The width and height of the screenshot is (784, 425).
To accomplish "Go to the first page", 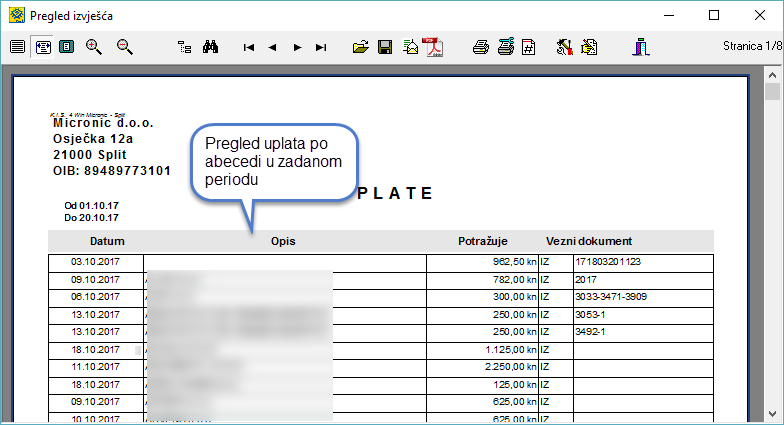I will [248, 47].
